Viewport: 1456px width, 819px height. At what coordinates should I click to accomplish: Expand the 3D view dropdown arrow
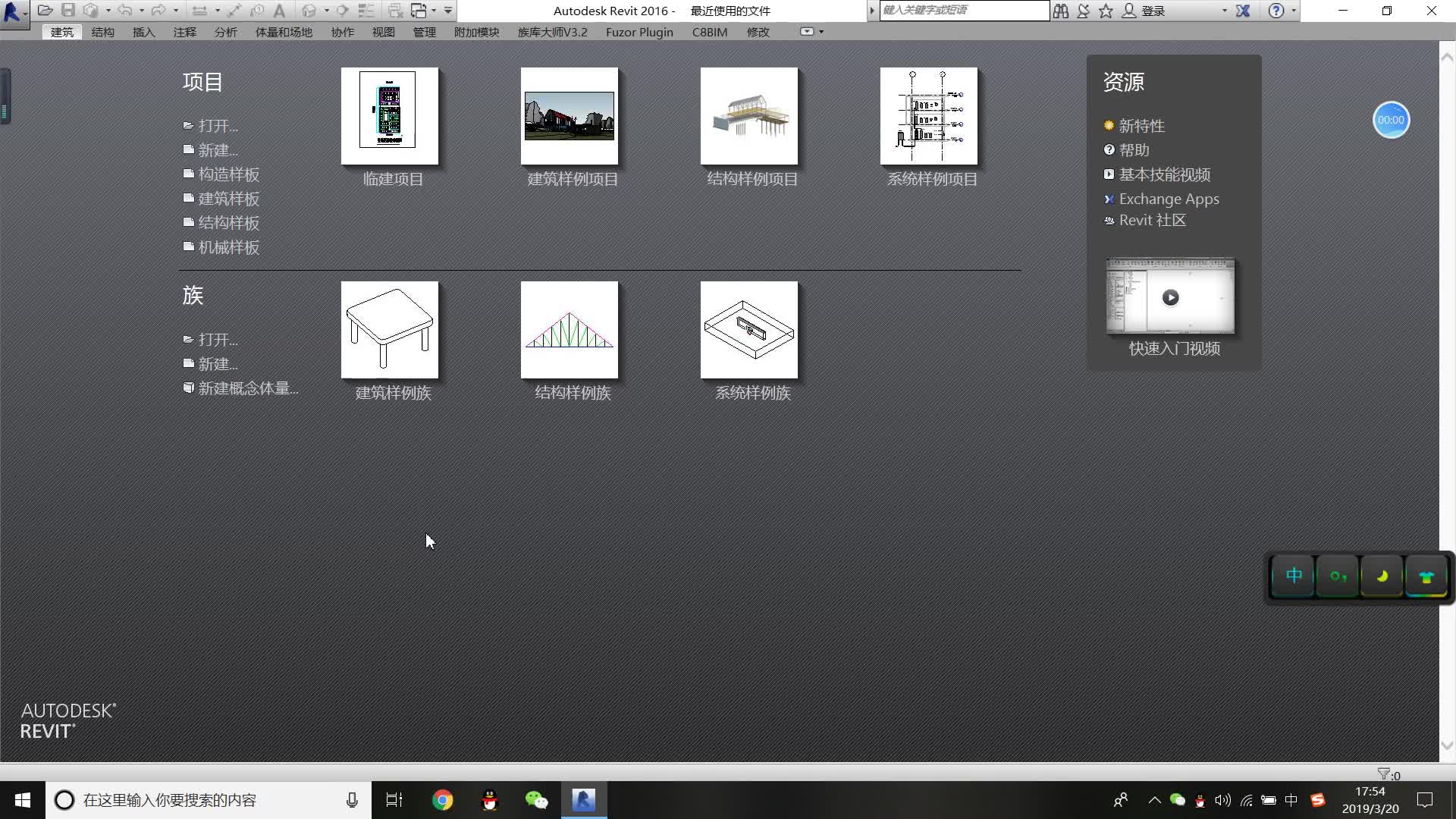pos(326,11)
